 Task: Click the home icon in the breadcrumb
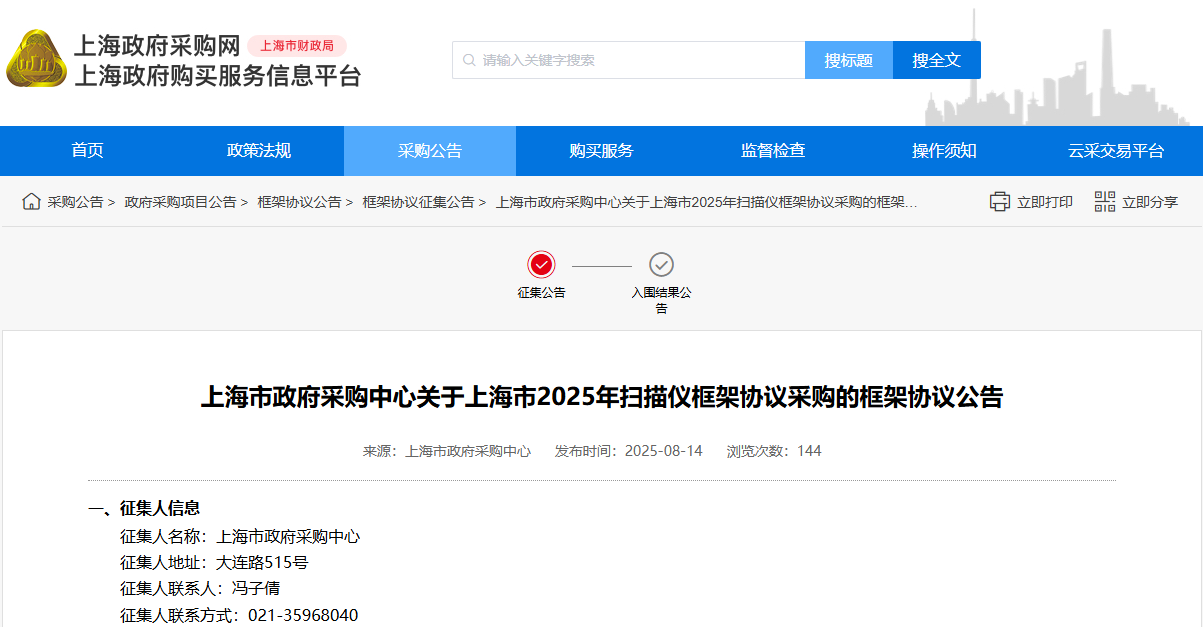[29, 201]
